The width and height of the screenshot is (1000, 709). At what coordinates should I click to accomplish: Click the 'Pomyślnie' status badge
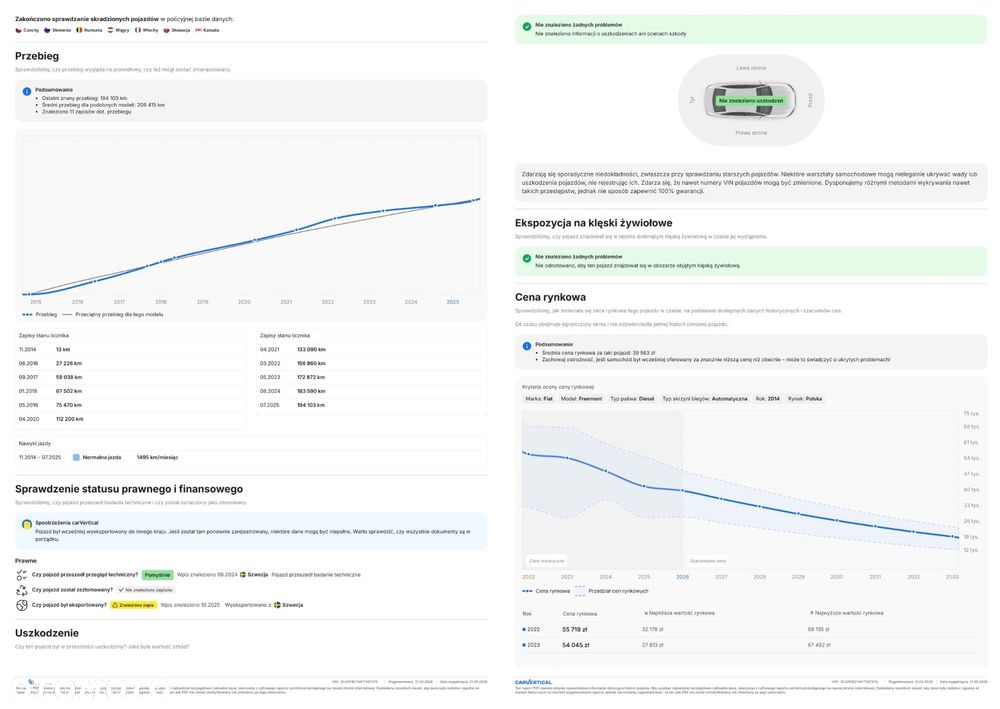(x=157, y=575)
